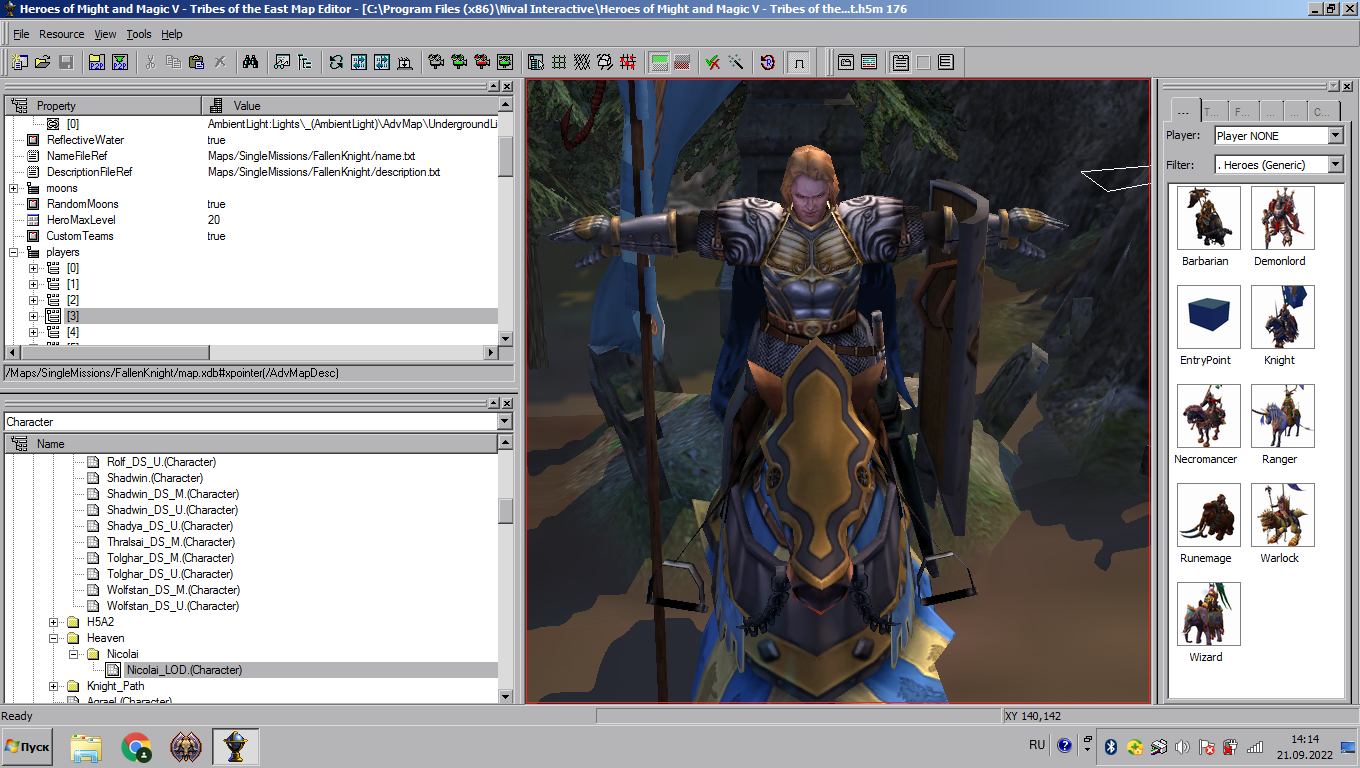This screenshot has height=768, width=1360.
Task: Click the circular arrows refresh toolbar icon
Action: 336,62
